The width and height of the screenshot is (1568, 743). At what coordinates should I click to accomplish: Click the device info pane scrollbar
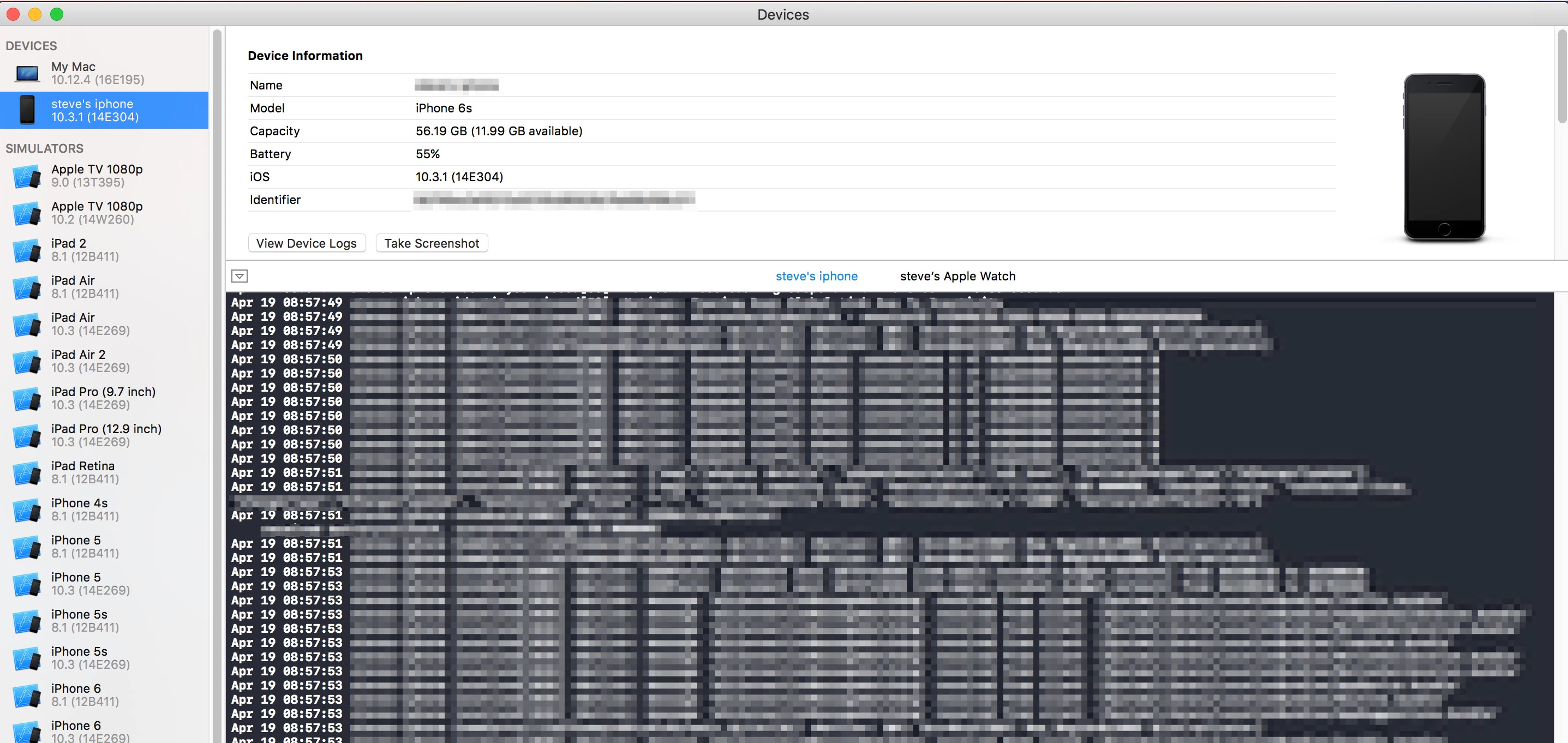pyautogui.click(x=1561, y=76)
